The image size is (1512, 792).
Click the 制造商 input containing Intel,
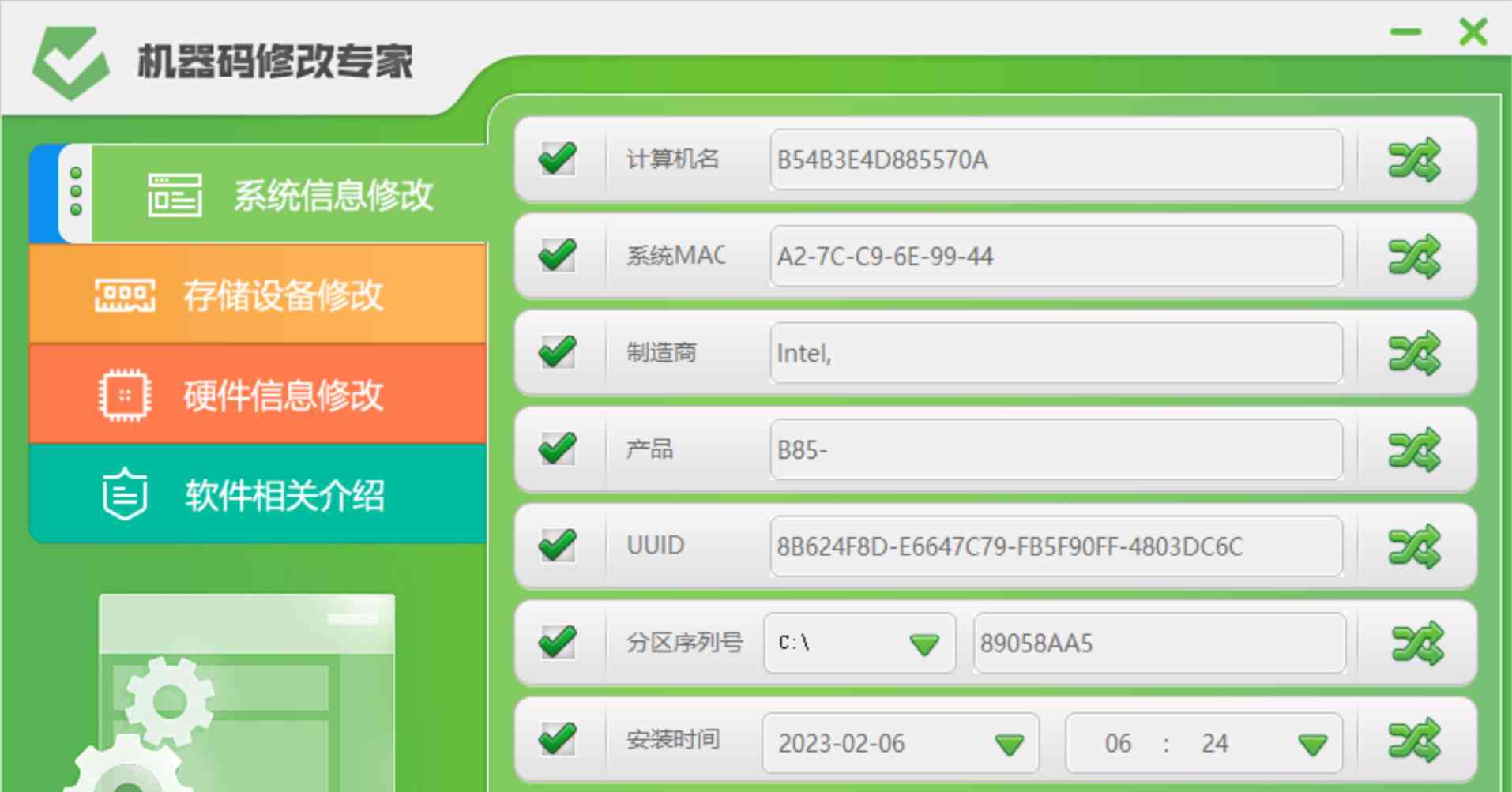(1056, 353)
